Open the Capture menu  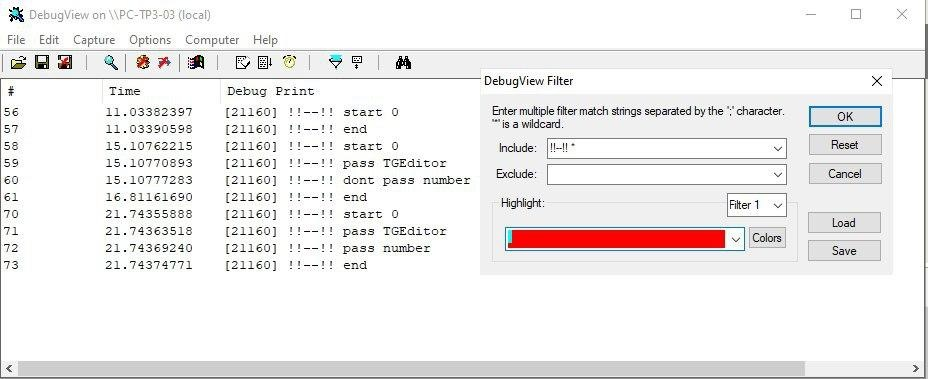pos(94,40)
